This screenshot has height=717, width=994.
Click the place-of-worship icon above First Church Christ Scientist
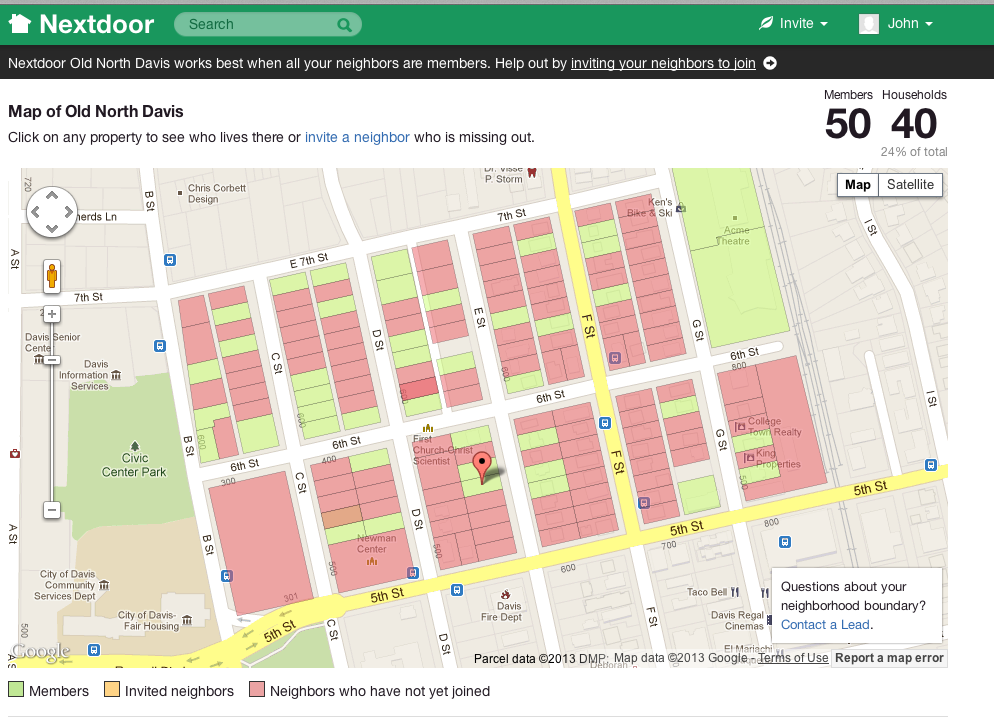[428, 429]
